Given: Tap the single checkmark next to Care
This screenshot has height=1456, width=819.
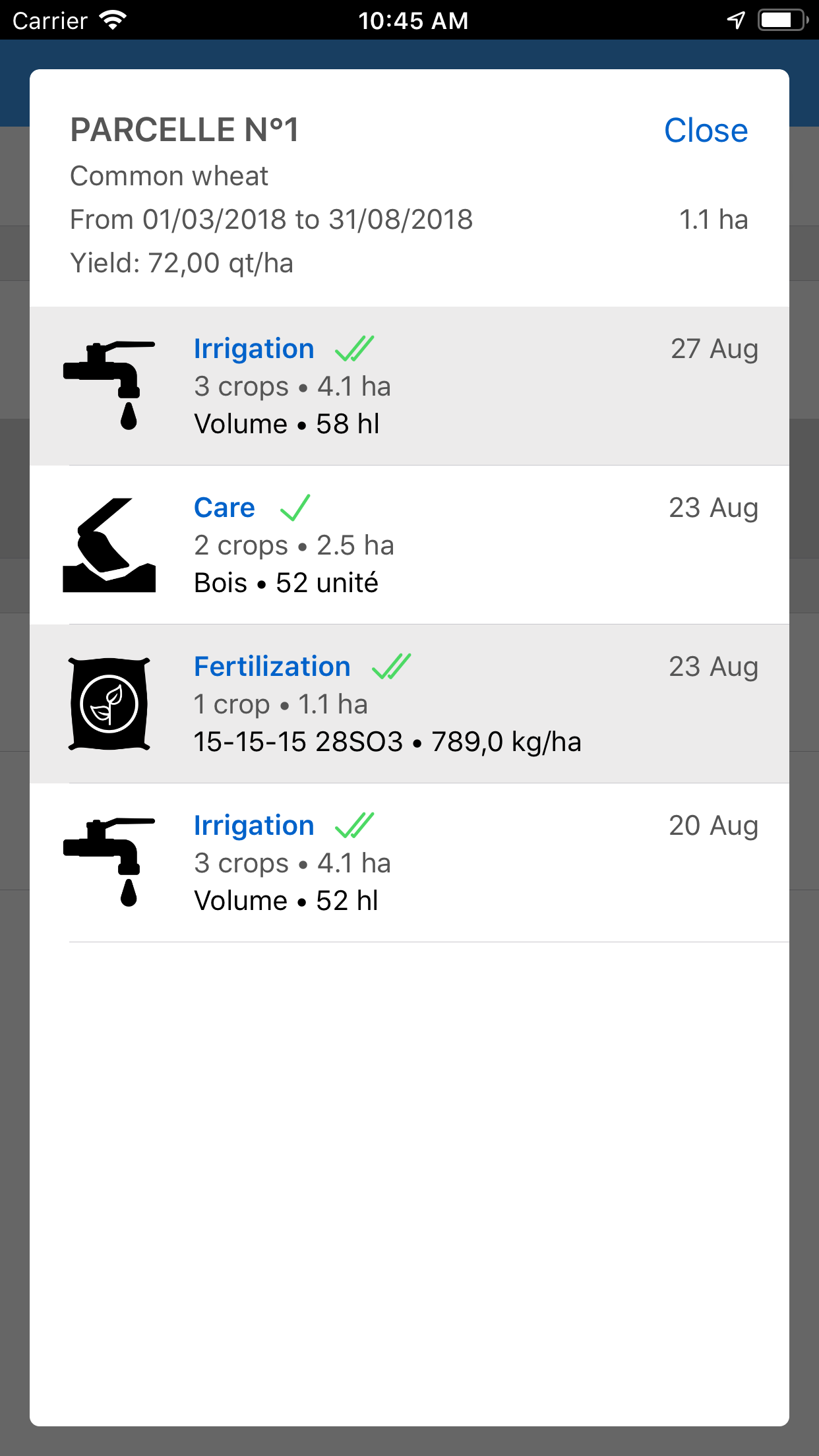Looking at the screenshot, I should [295, 508].
